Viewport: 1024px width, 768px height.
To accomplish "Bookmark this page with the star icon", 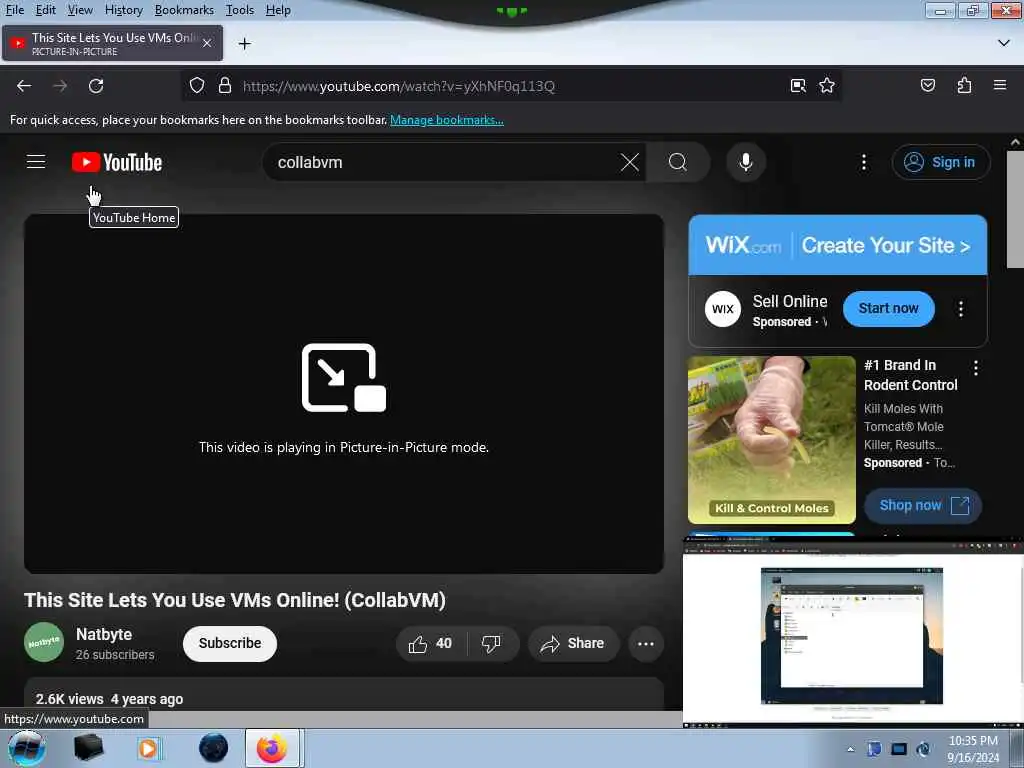I will [x=827, y=86].
